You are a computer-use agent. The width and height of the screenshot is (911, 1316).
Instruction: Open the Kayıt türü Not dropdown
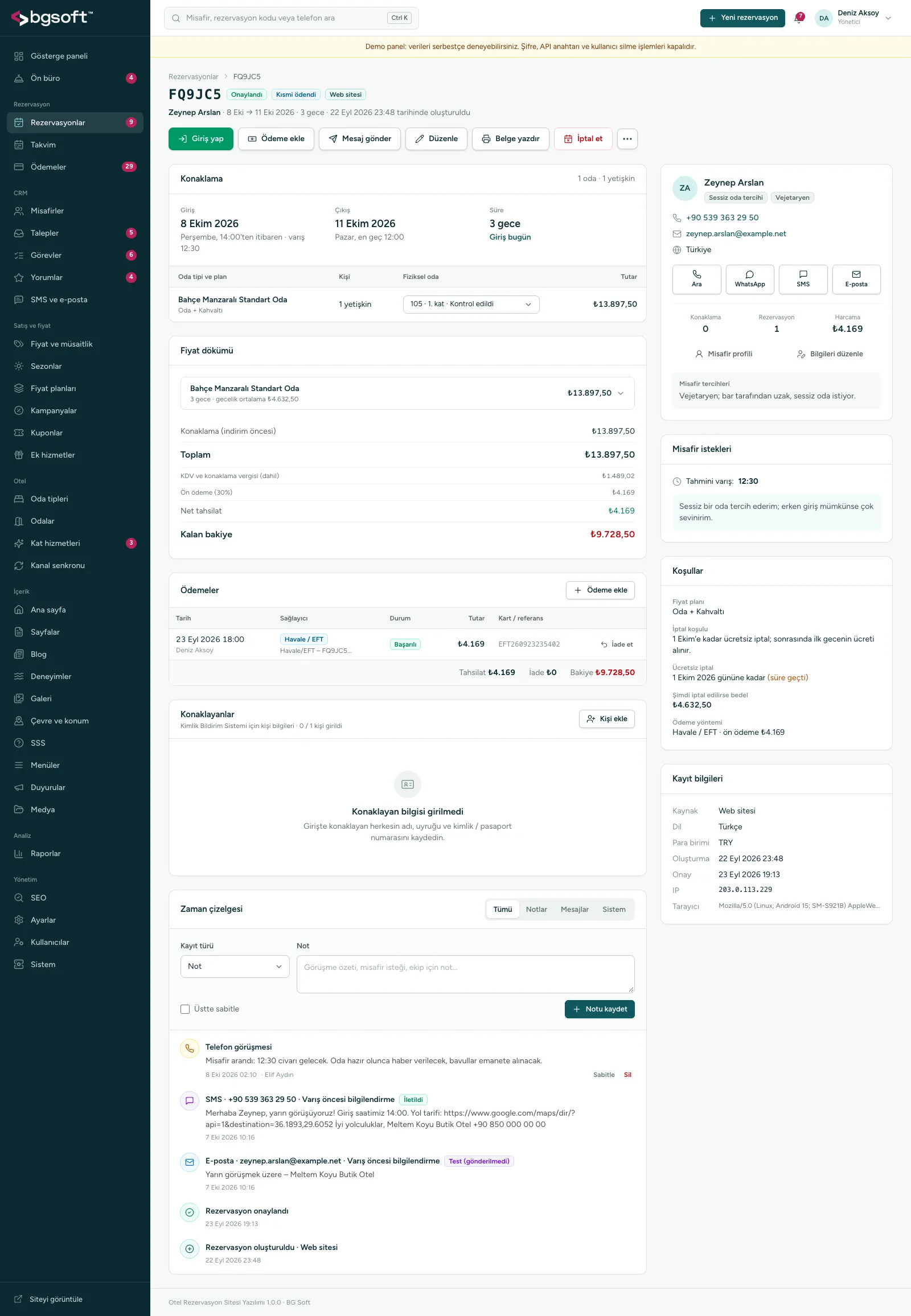235,966
